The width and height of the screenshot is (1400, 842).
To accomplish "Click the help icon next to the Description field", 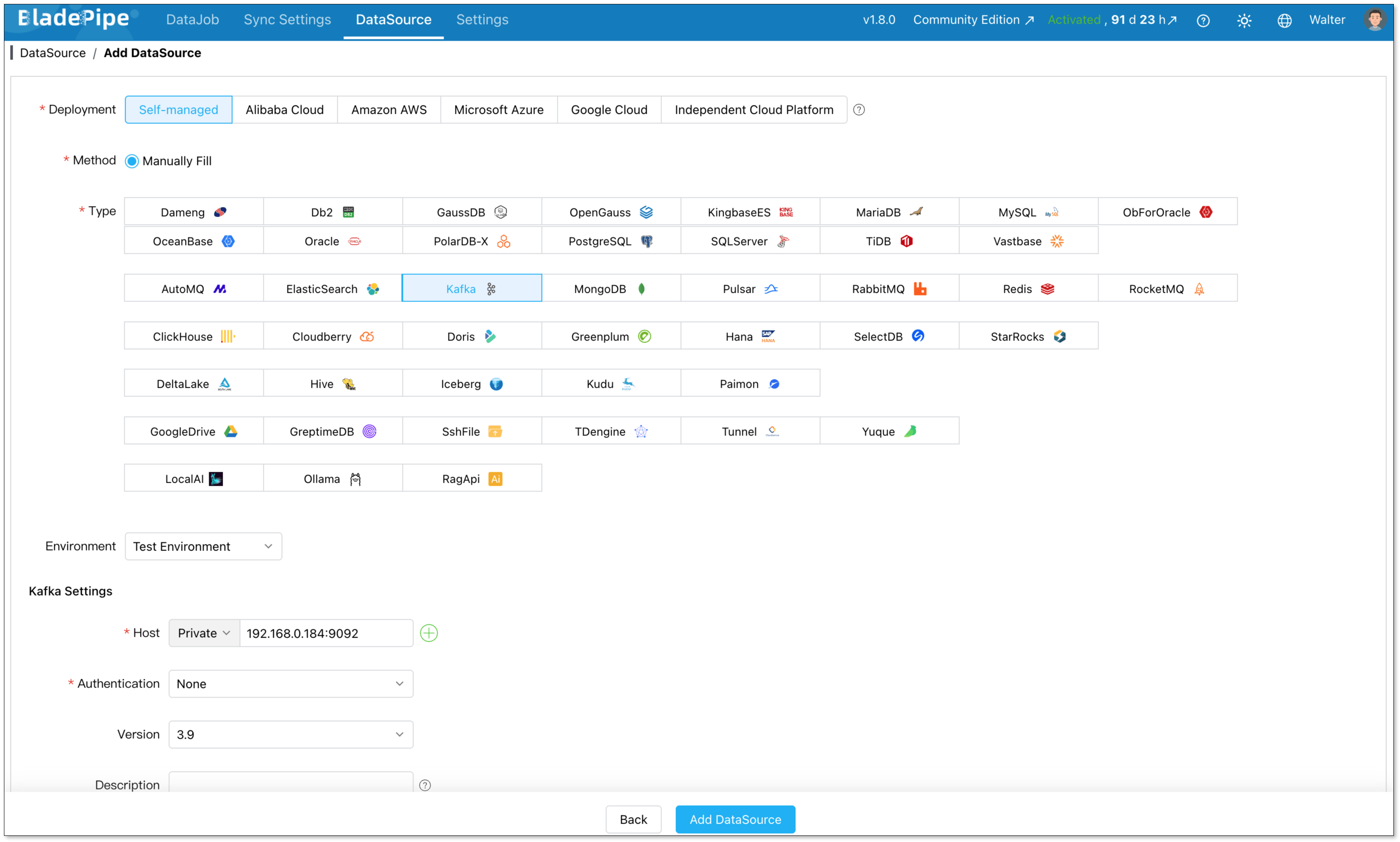I will (x=425, y=785).
